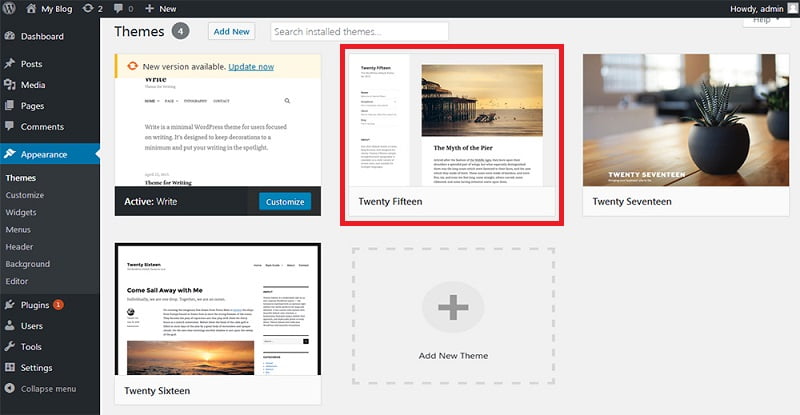
Task: Select the Header submenu item
Action: (x=19, y=247)
